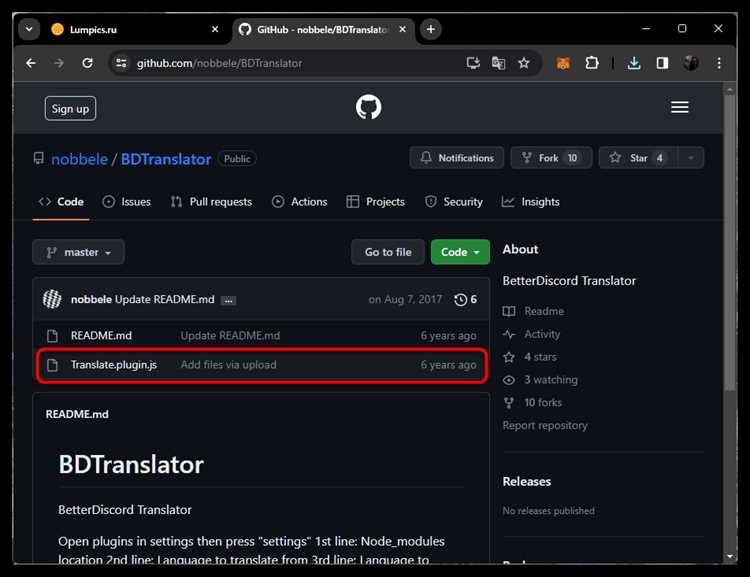Image resolution: width=750 pixels, height=577 pixels.
Task: Click nobbele's commit avatar
Action: point(52,300)
